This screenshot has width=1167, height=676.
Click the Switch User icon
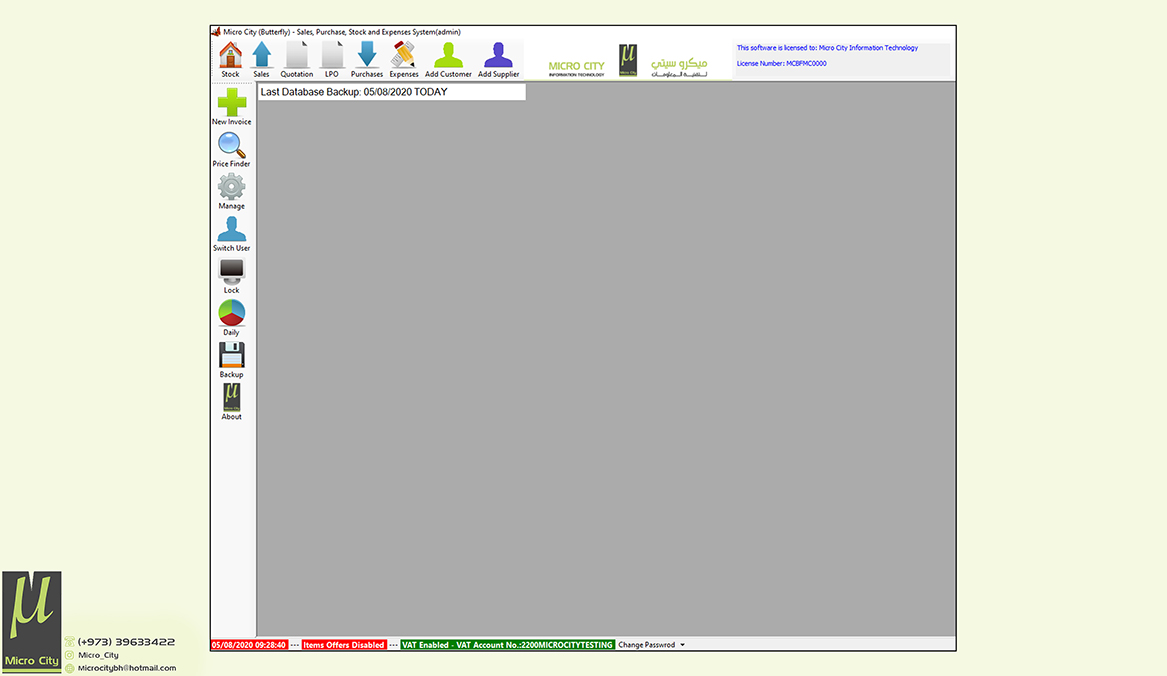coord(231,234)
